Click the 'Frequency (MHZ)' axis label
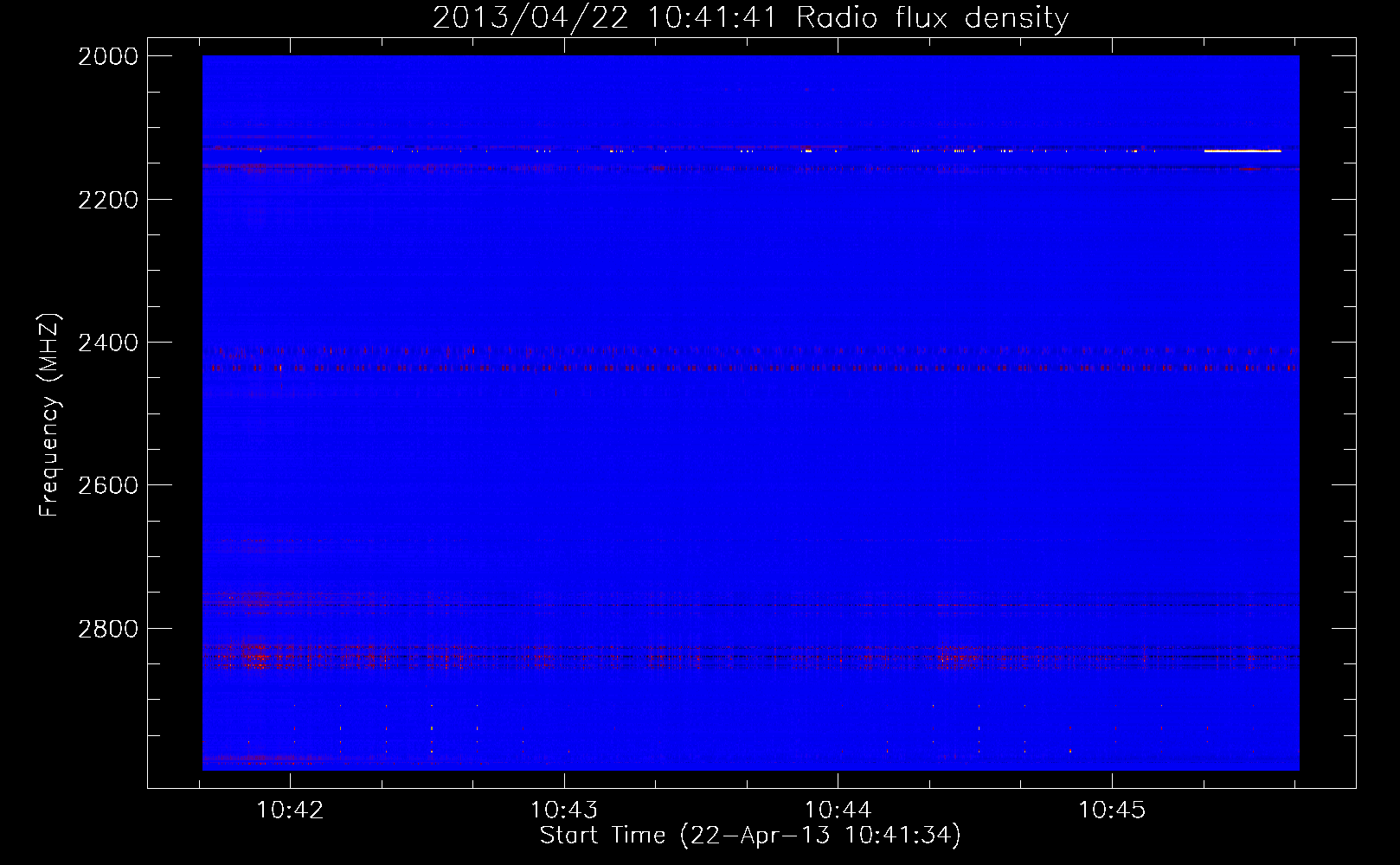The image size is (1400, 865). tap(49, 415)
